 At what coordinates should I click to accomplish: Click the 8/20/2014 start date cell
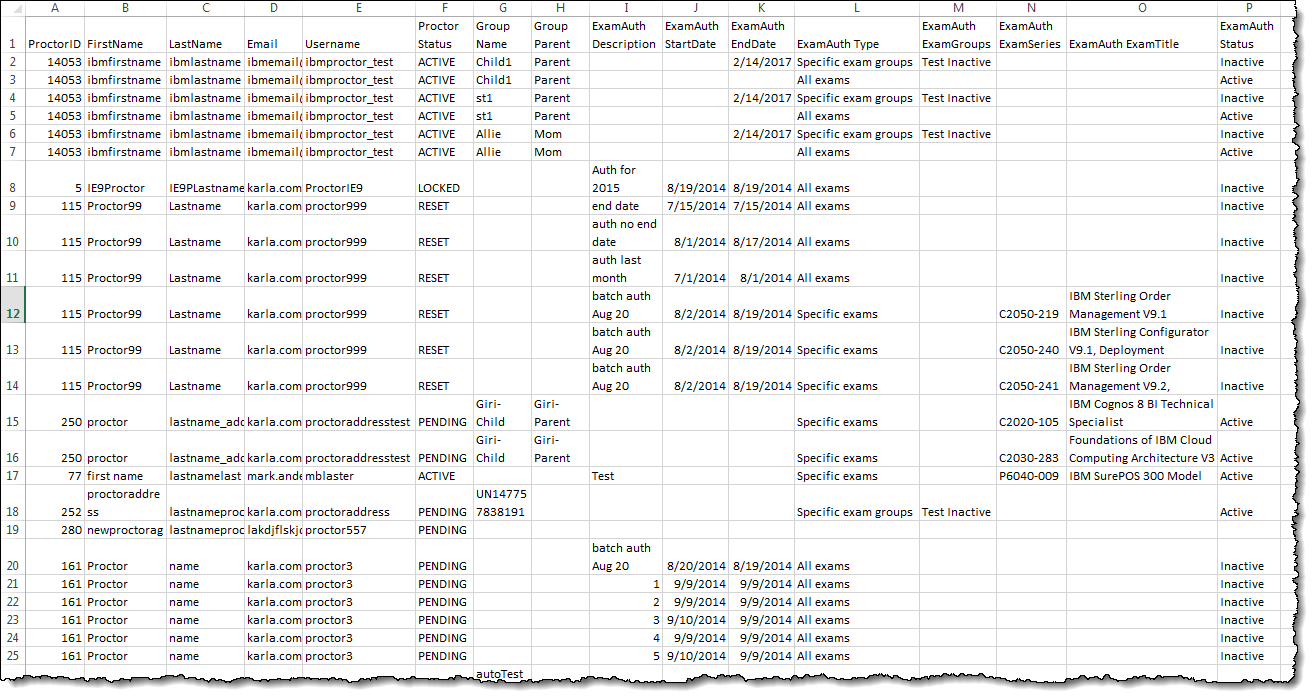[692, 566]
